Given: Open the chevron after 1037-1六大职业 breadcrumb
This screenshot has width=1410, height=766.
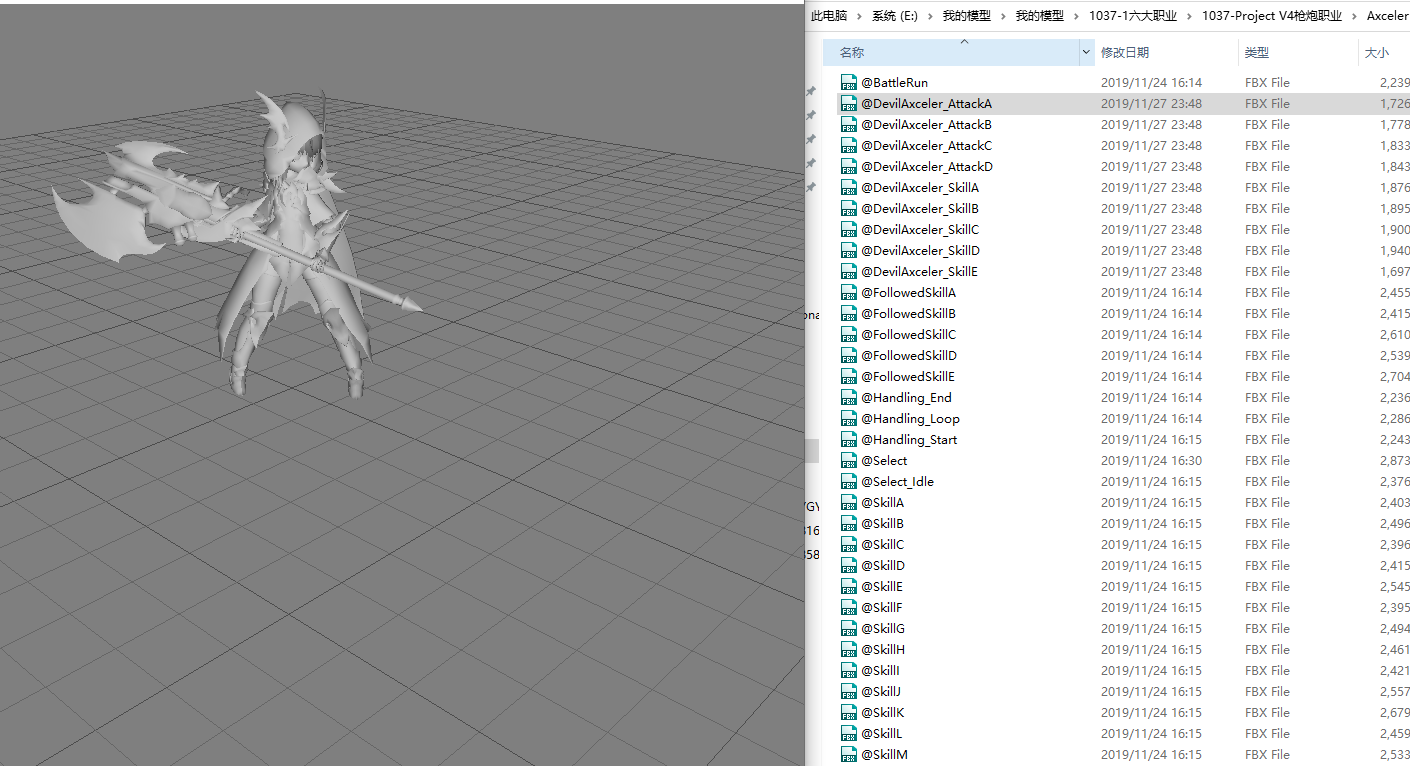Looking at the screenshot, I should point(1190,16).
